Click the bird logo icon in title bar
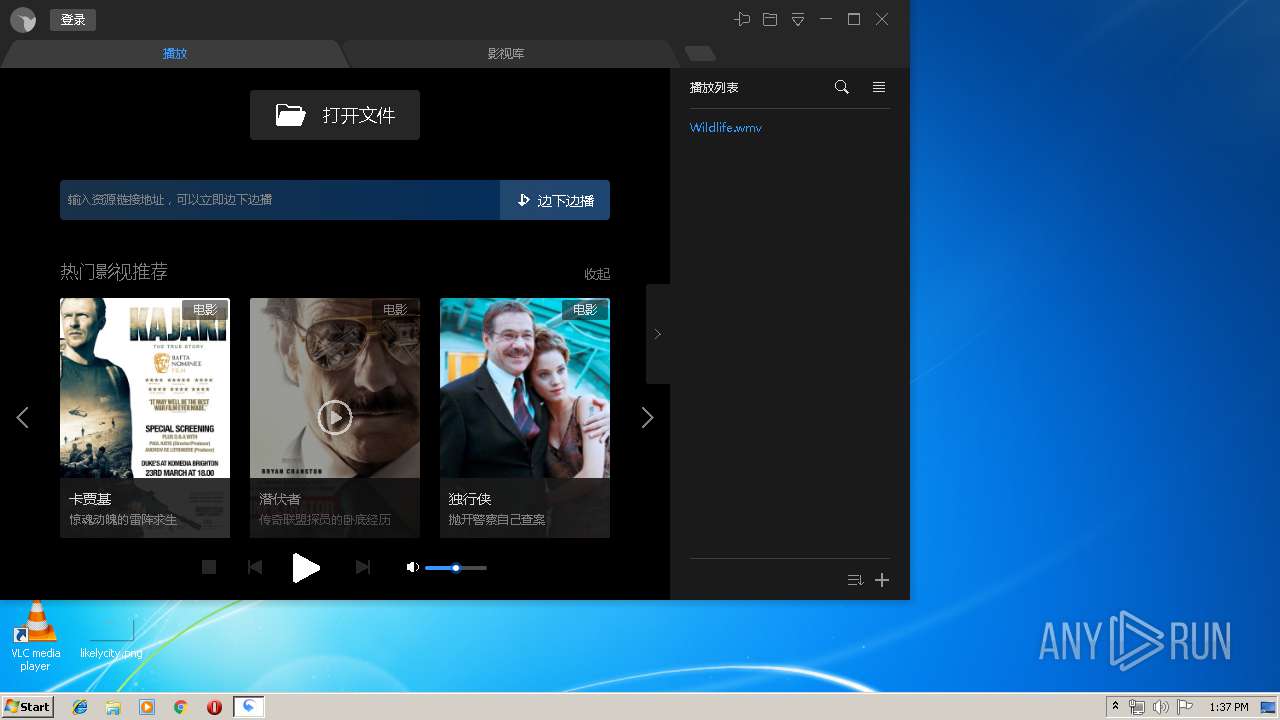This screenshot has height=720, width=1280. tap(23, 20)
